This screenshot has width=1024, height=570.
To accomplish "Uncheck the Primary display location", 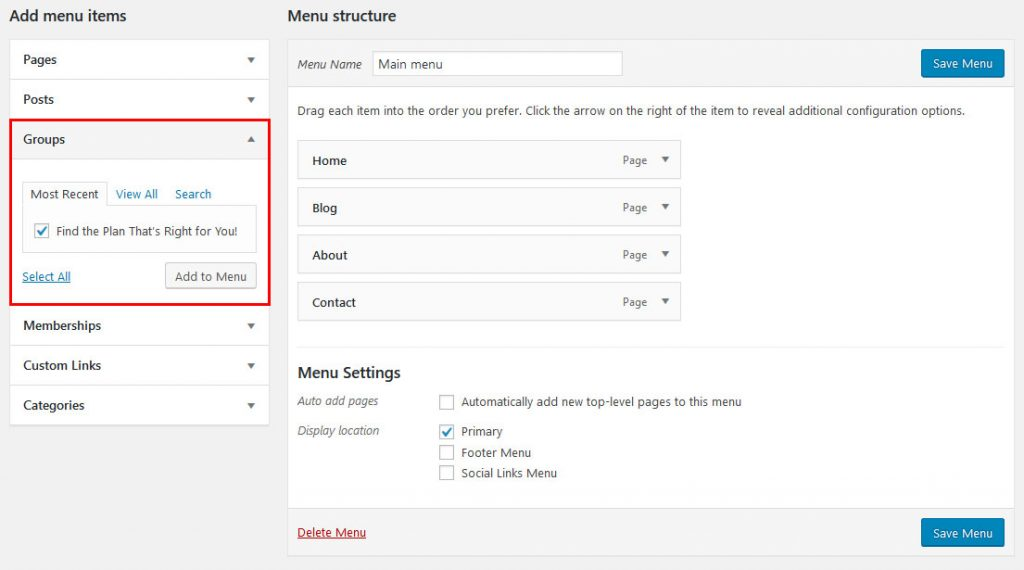I will pyautogui.click(x=447, y=432).
